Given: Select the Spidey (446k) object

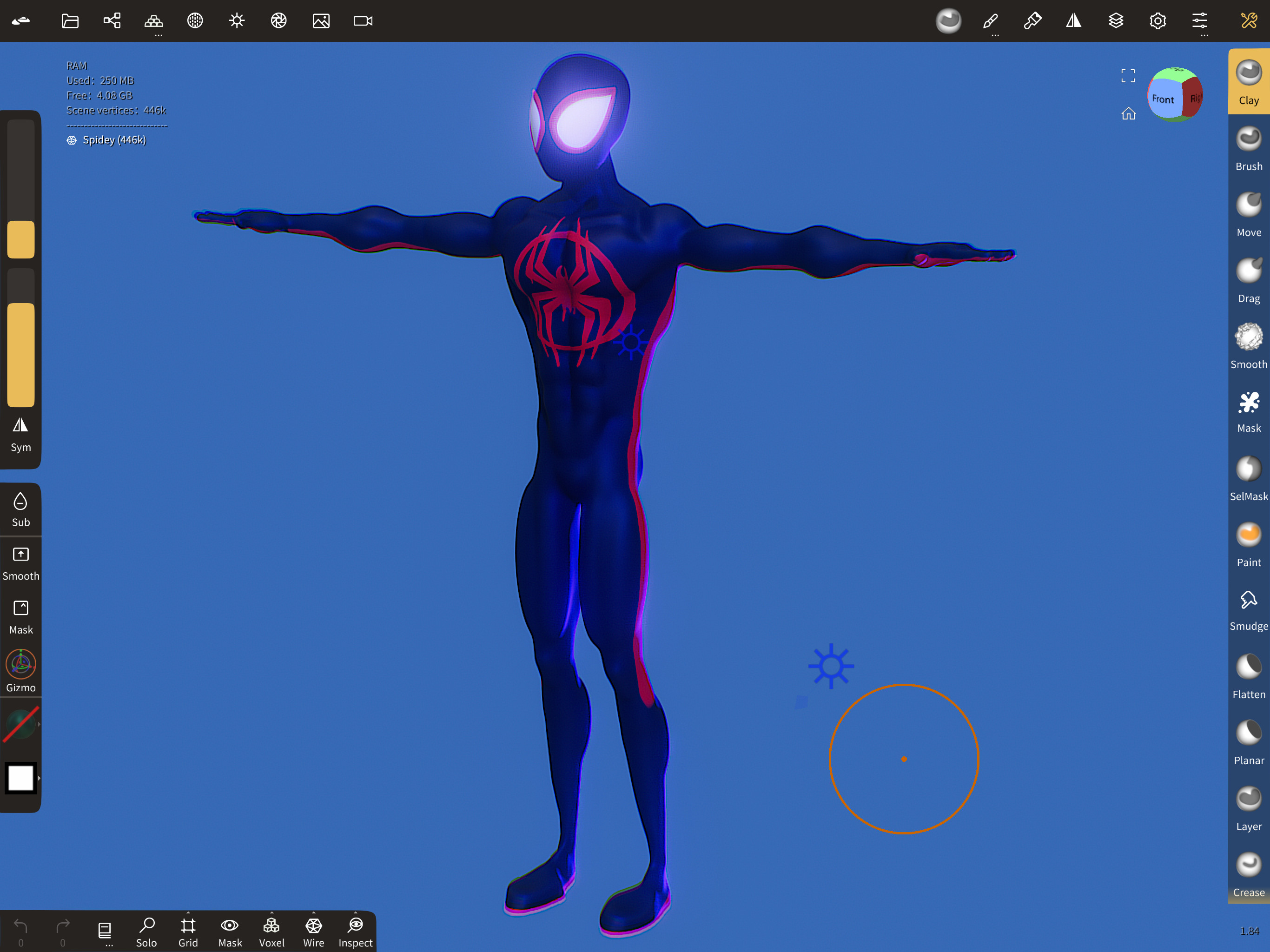Looking at the screenshot, I should tap(107, 140).
